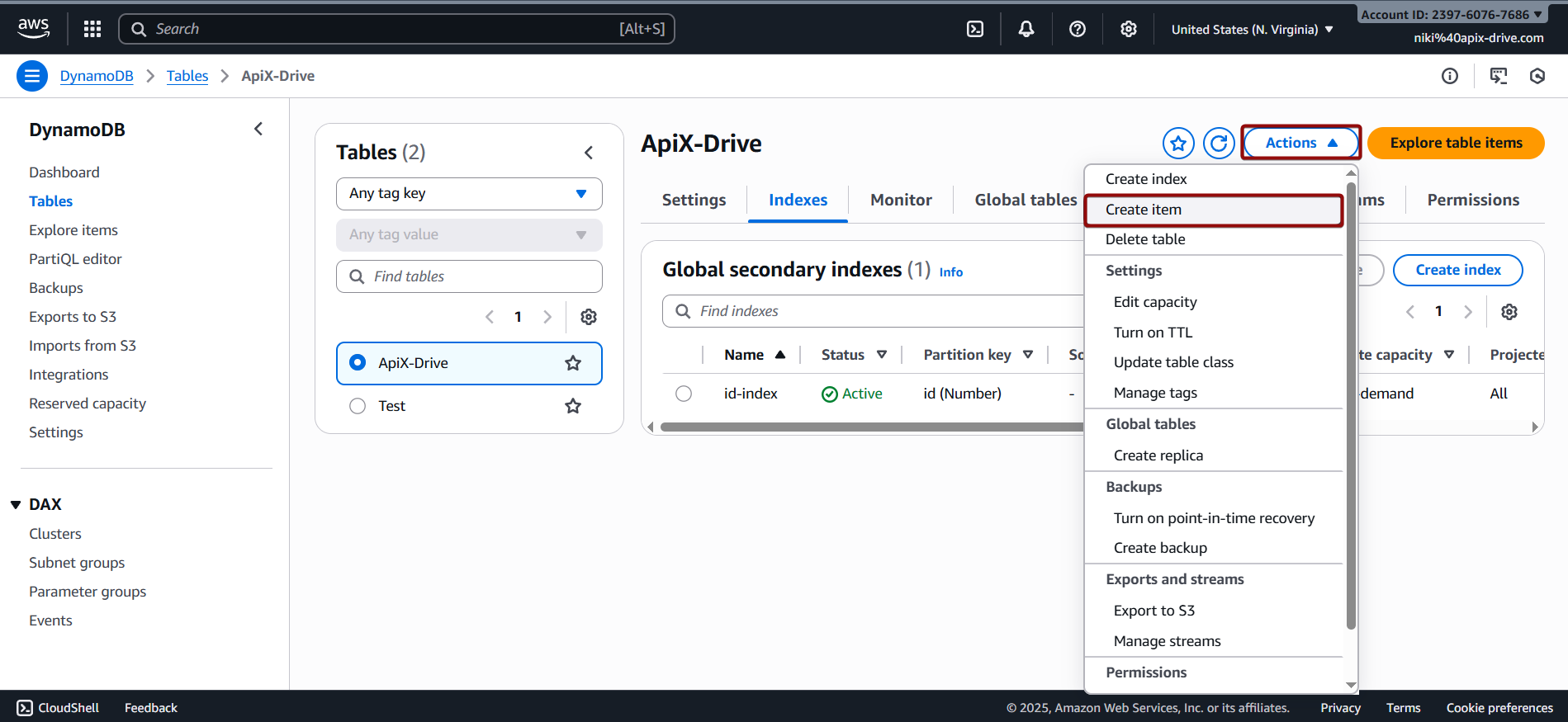Screen dimensions: 1568x722
Task: Select the ApiX-Drive table radio button
Action: pos(358,363)
